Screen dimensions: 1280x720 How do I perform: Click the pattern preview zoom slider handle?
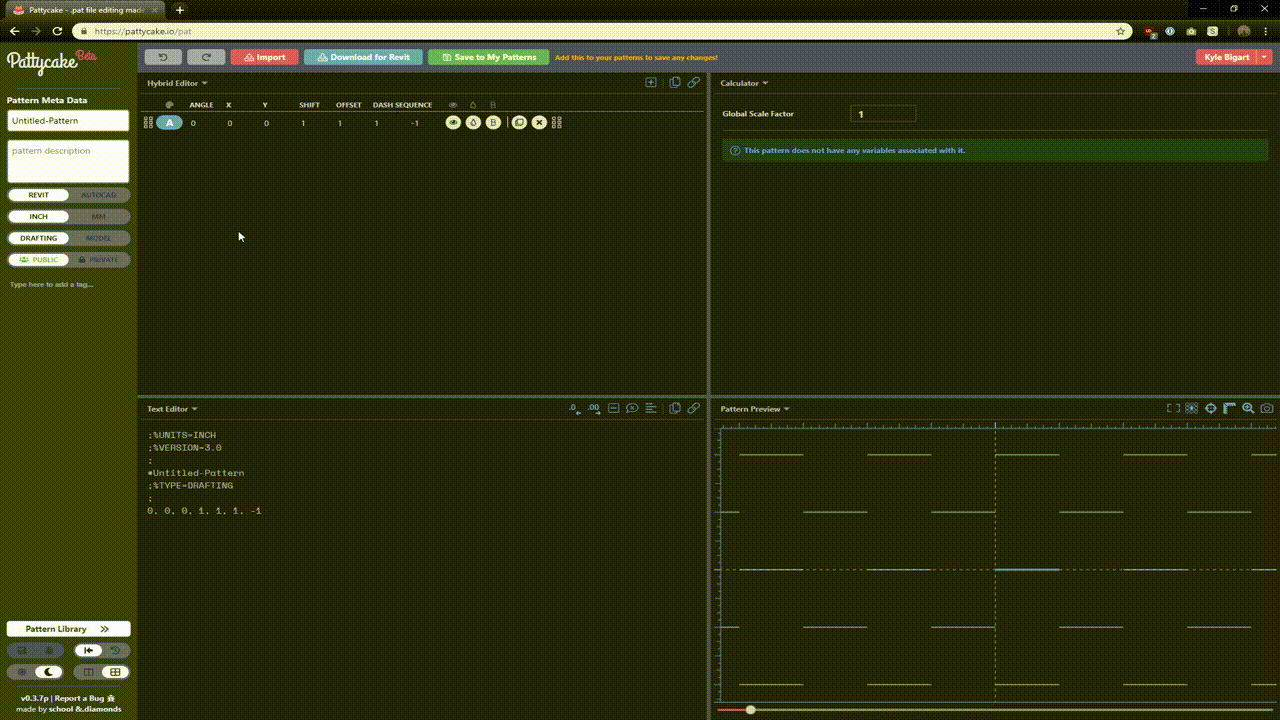[x=750, y=710]
